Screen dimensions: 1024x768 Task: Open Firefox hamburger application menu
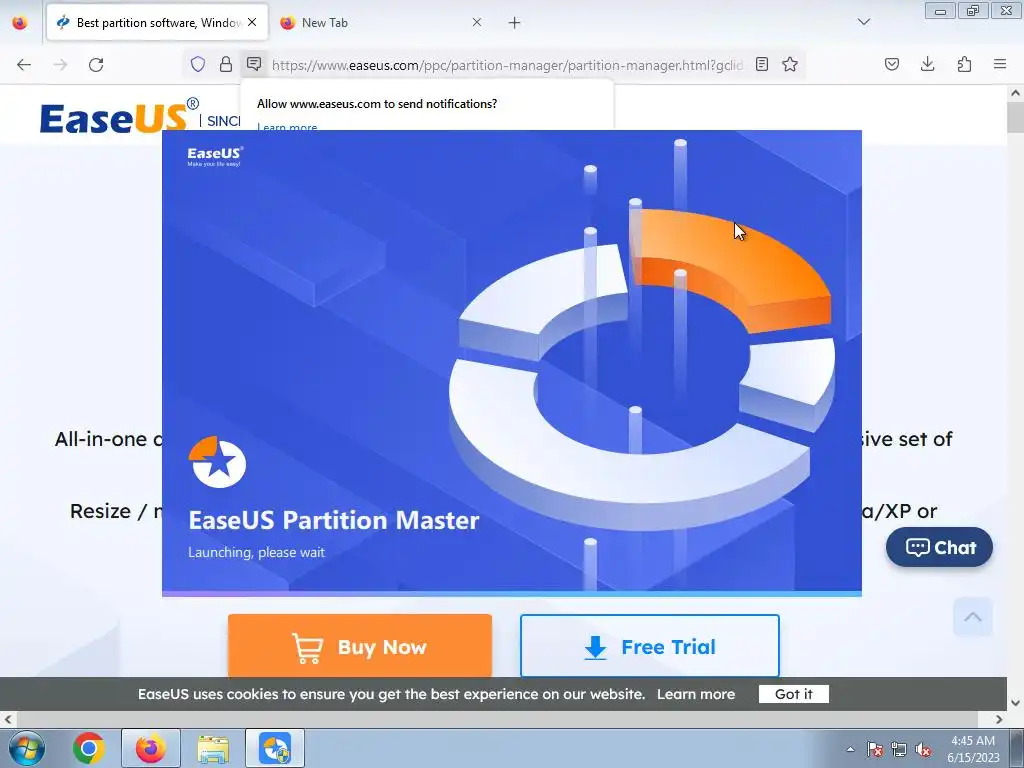(x=1000, y=64)
